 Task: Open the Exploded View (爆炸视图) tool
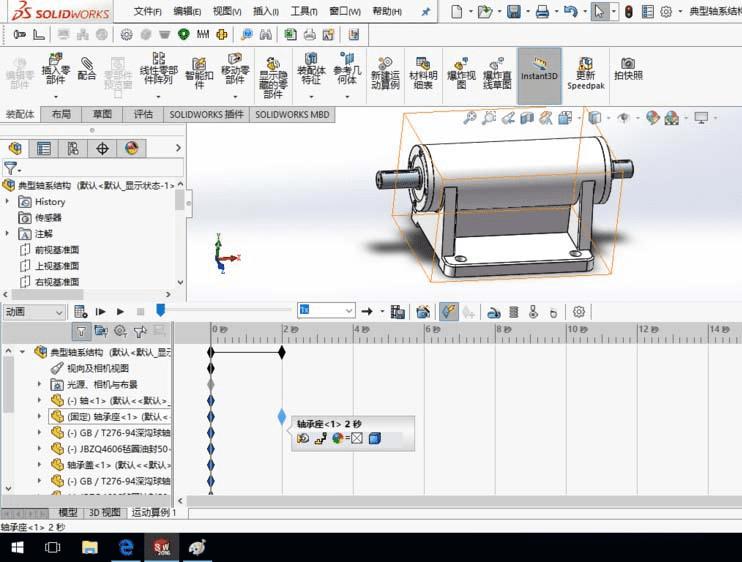tap(460, 72)
